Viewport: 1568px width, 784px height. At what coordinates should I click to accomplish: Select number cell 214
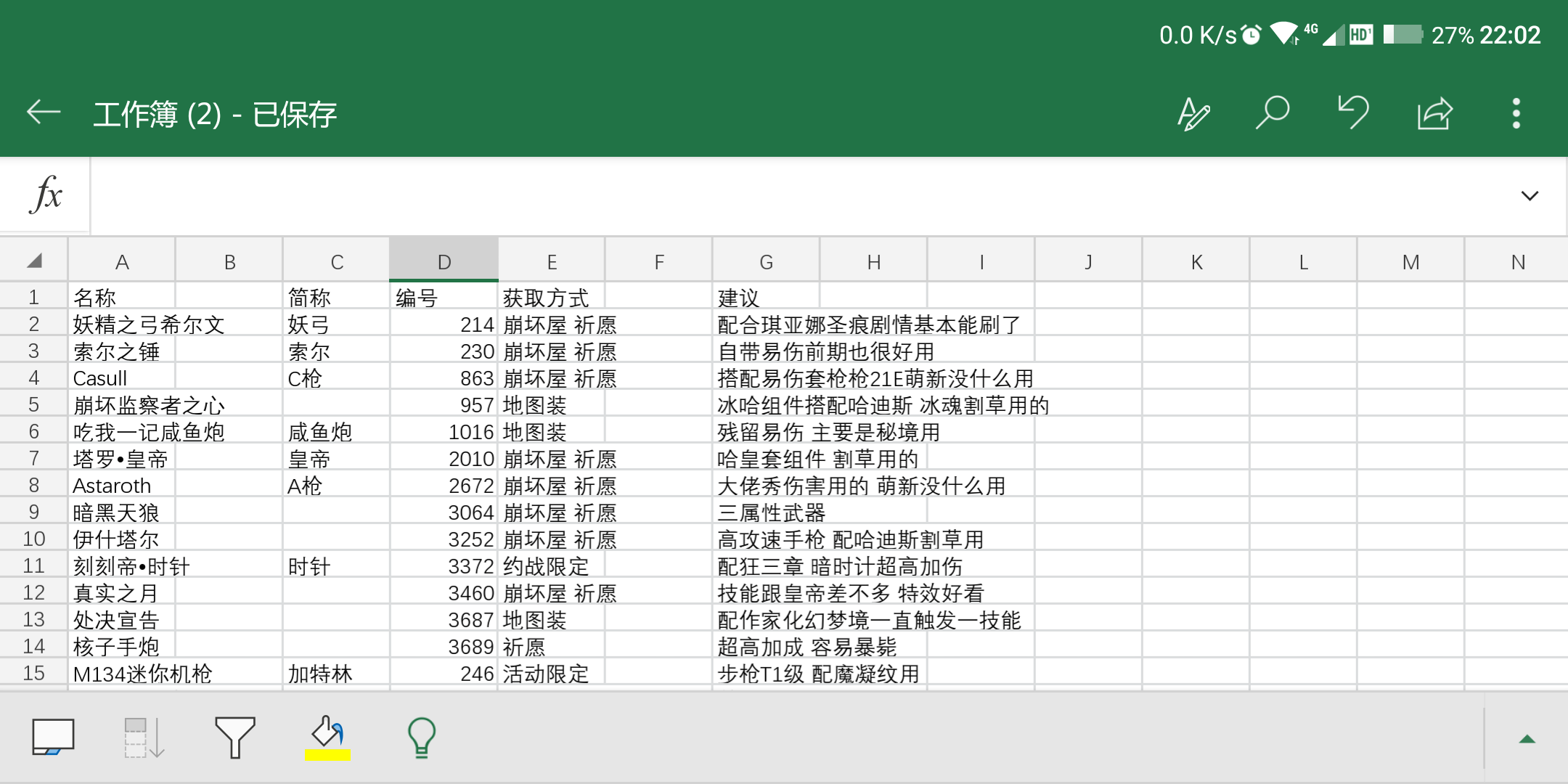444,324
